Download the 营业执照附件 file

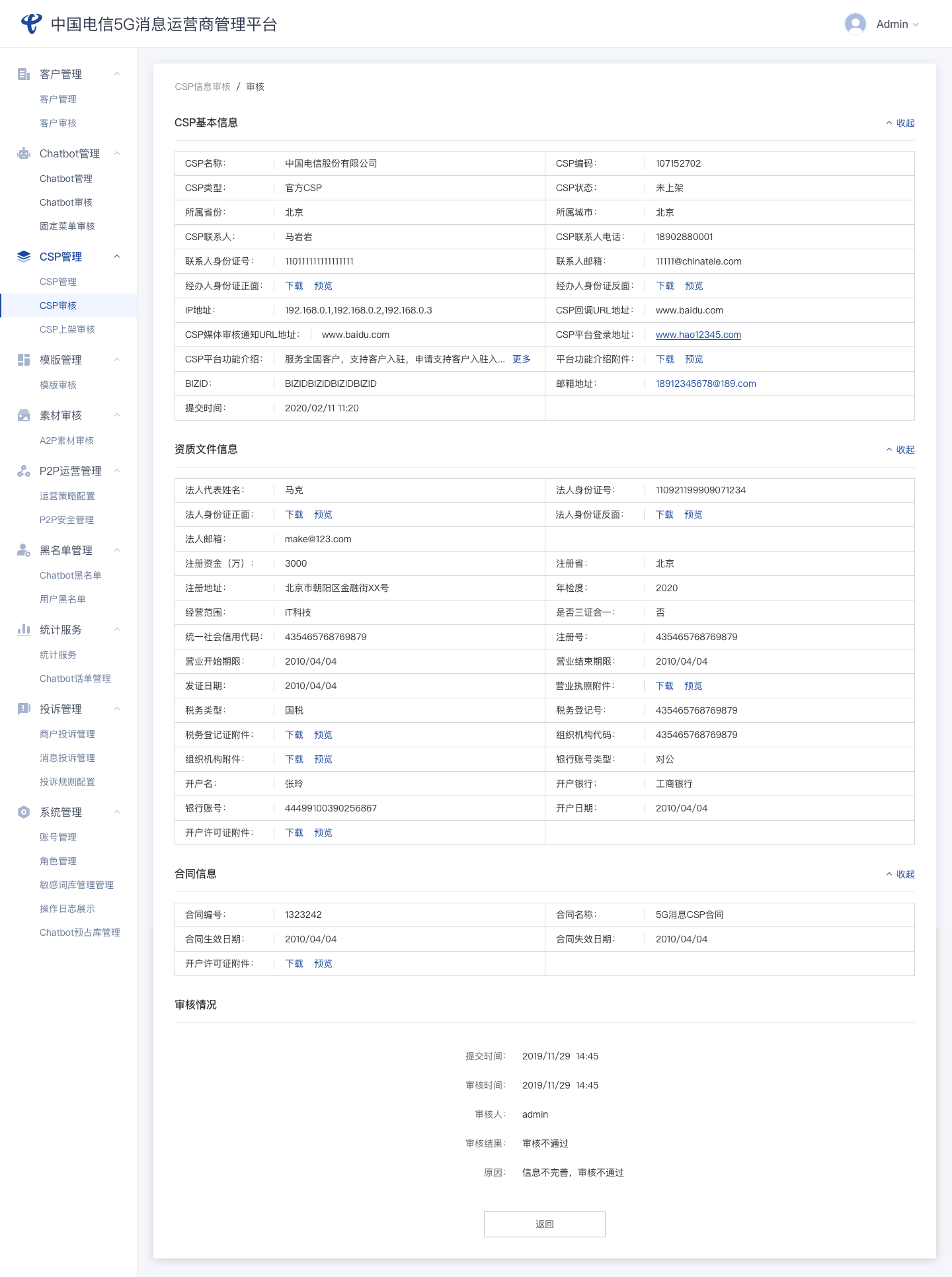(x=664, y=686)
